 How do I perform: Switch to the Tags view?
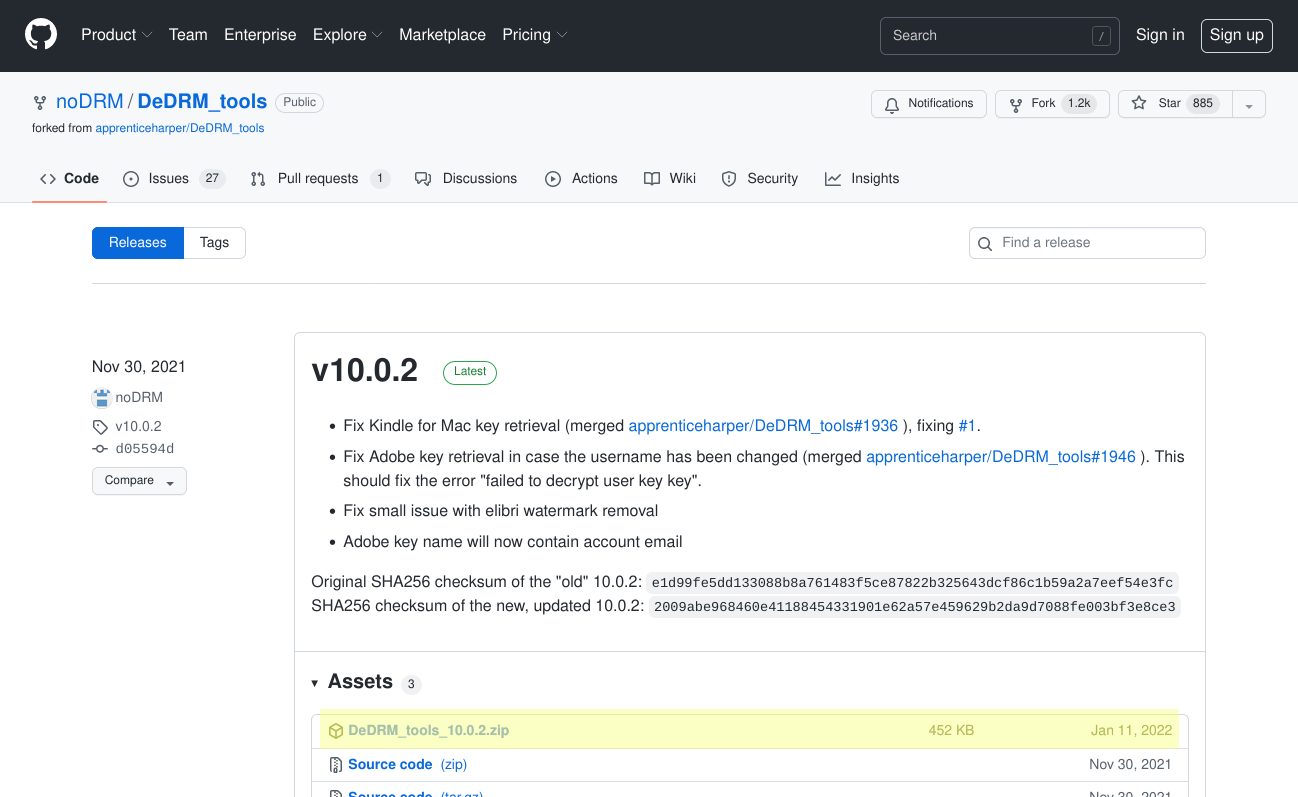[x=214, y=243]
